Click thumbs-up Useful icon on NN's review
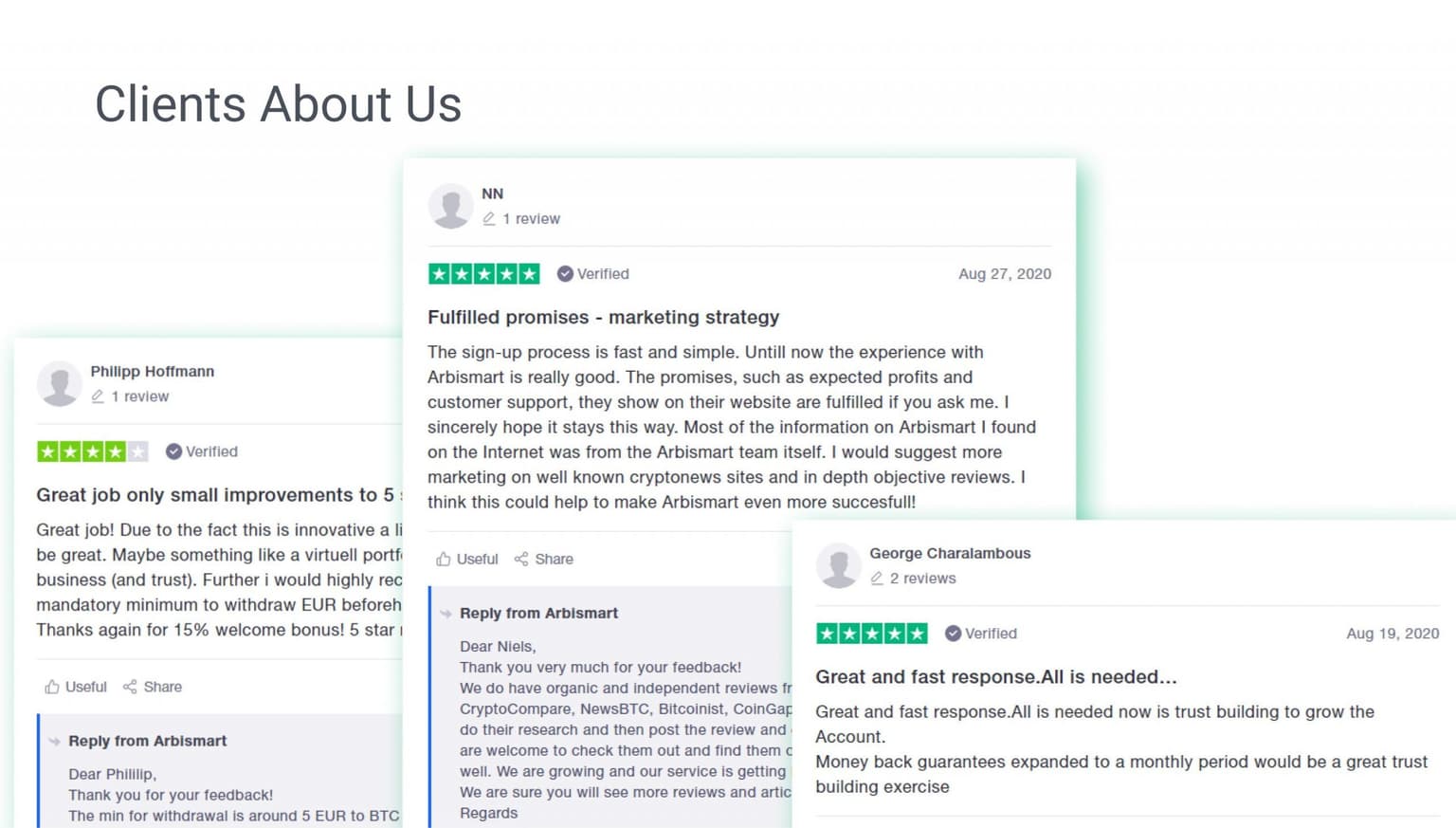The width and height of the screenshot is (1456, 828). click(x=444, y=560)
